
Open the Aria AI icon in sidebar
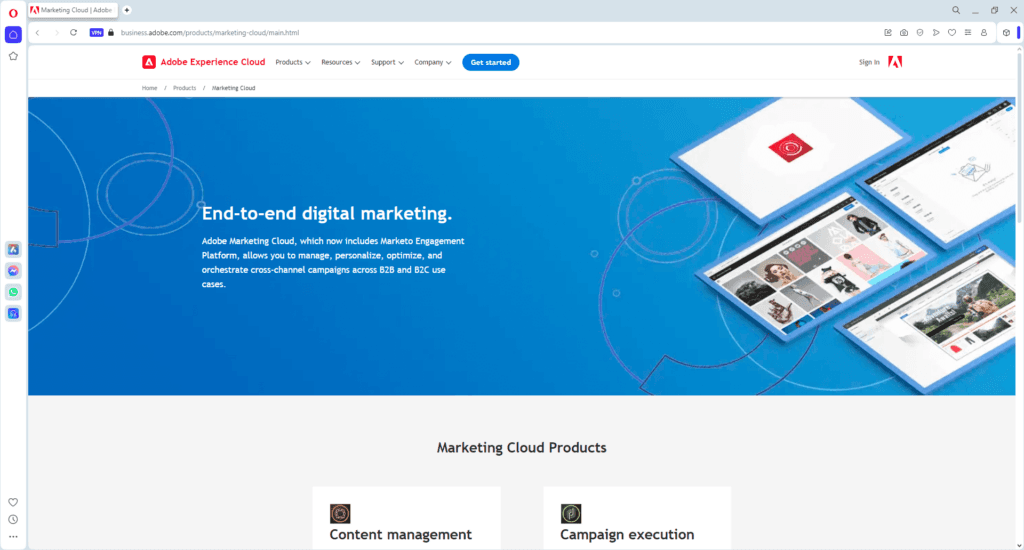[13, 250]
